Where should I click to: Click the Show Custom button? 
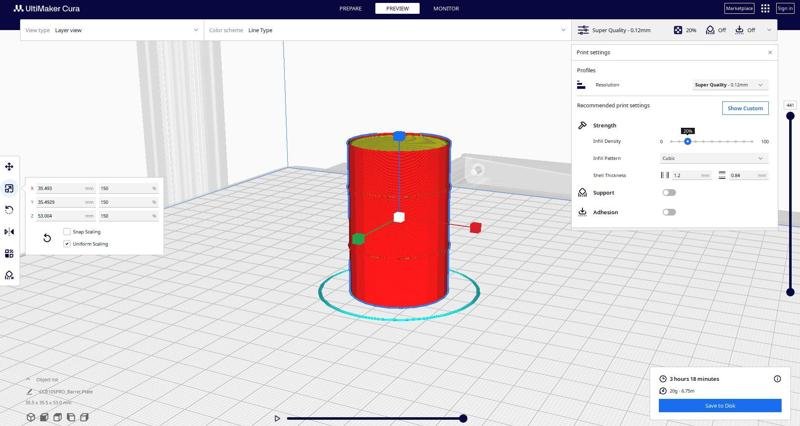[x=745, y=108]
